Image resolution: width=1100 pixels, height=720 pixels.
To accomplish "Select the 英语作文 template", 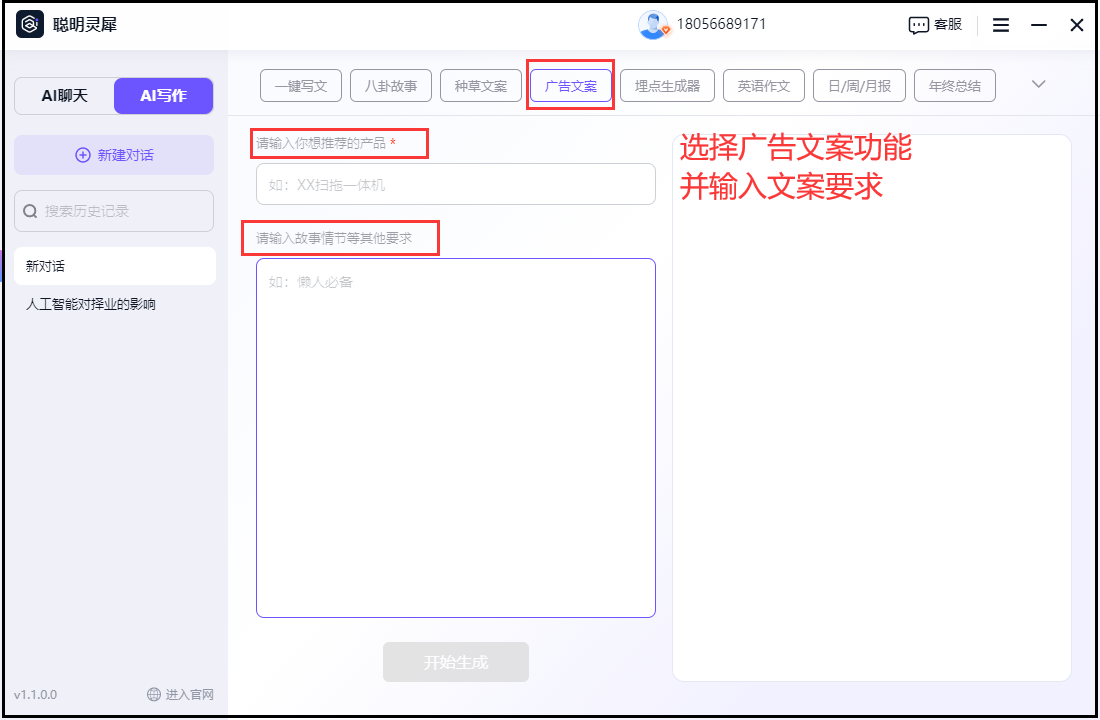I will coord(764,85).
